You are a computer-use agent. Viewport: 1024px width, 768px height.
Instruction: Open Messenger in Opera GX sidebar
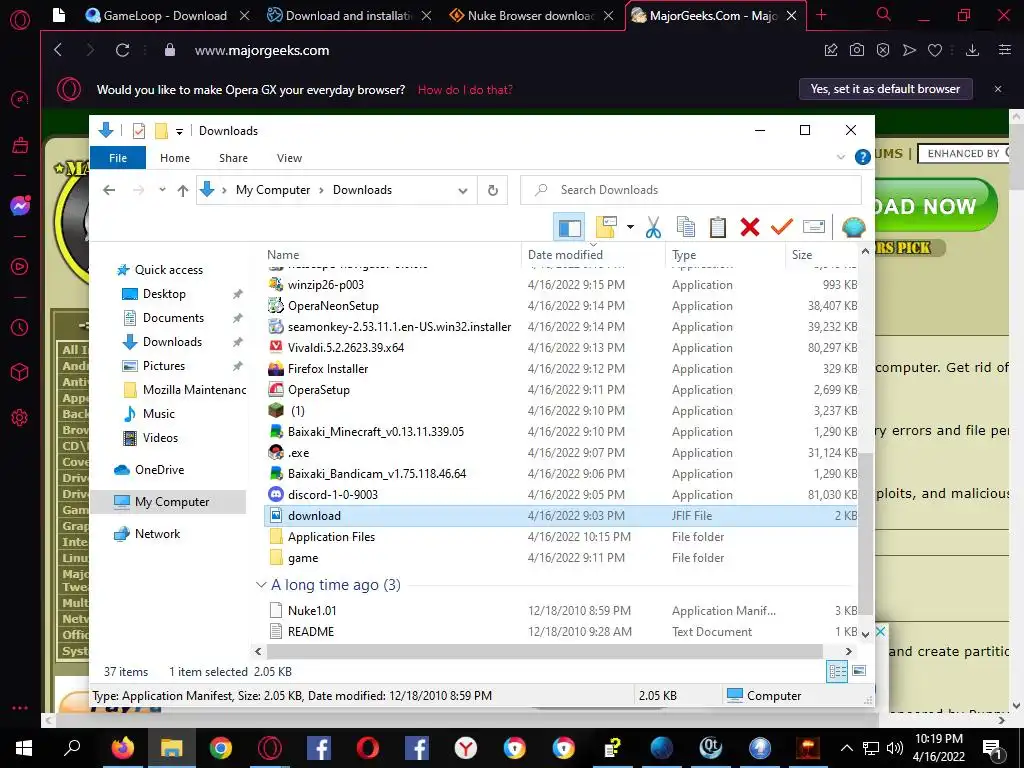(x=20, y=206)
